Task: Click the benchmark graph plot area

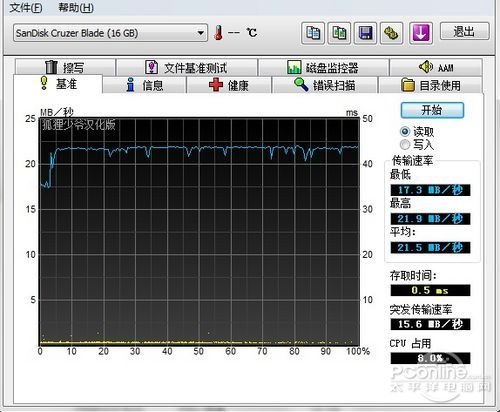Action: (199, 231)
